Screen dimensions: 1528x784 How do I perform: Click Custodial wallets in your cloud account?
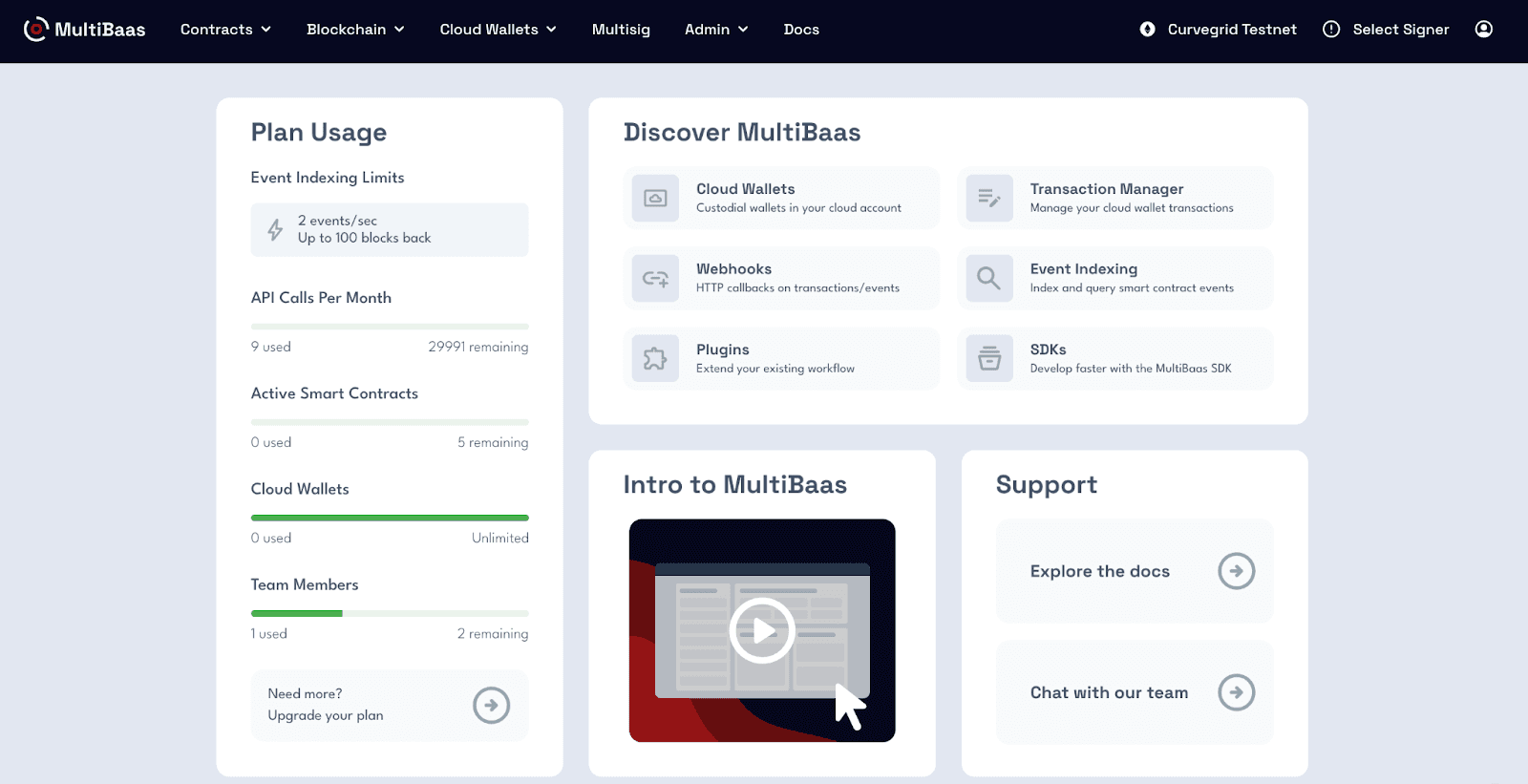coord(798,208)
